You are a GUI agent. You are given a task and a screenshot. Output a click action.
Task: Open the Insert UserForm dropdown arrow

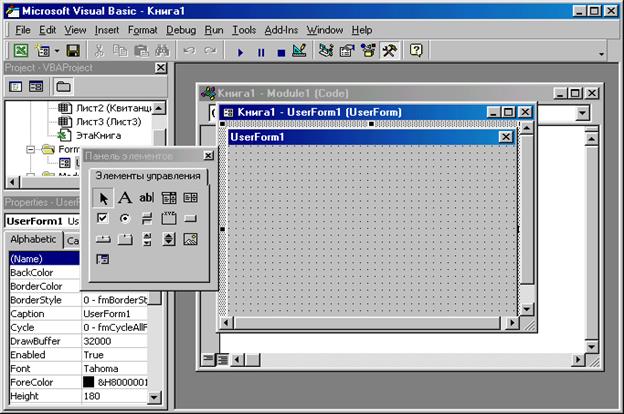click(x=57, y=51)
